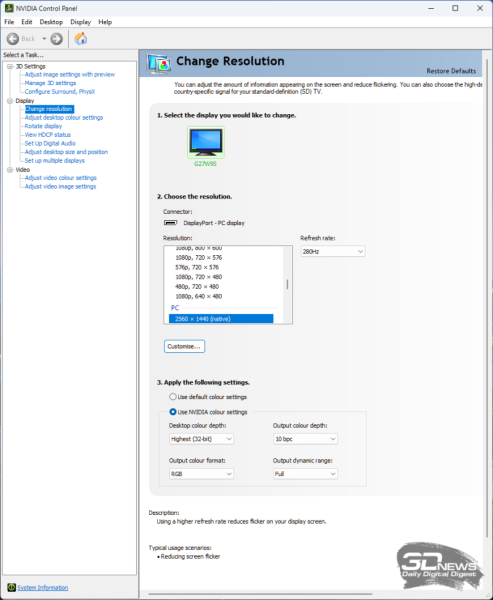Open the Desktop menu
The width and height of the screenshot is (493, 600).
click(51, 22)
